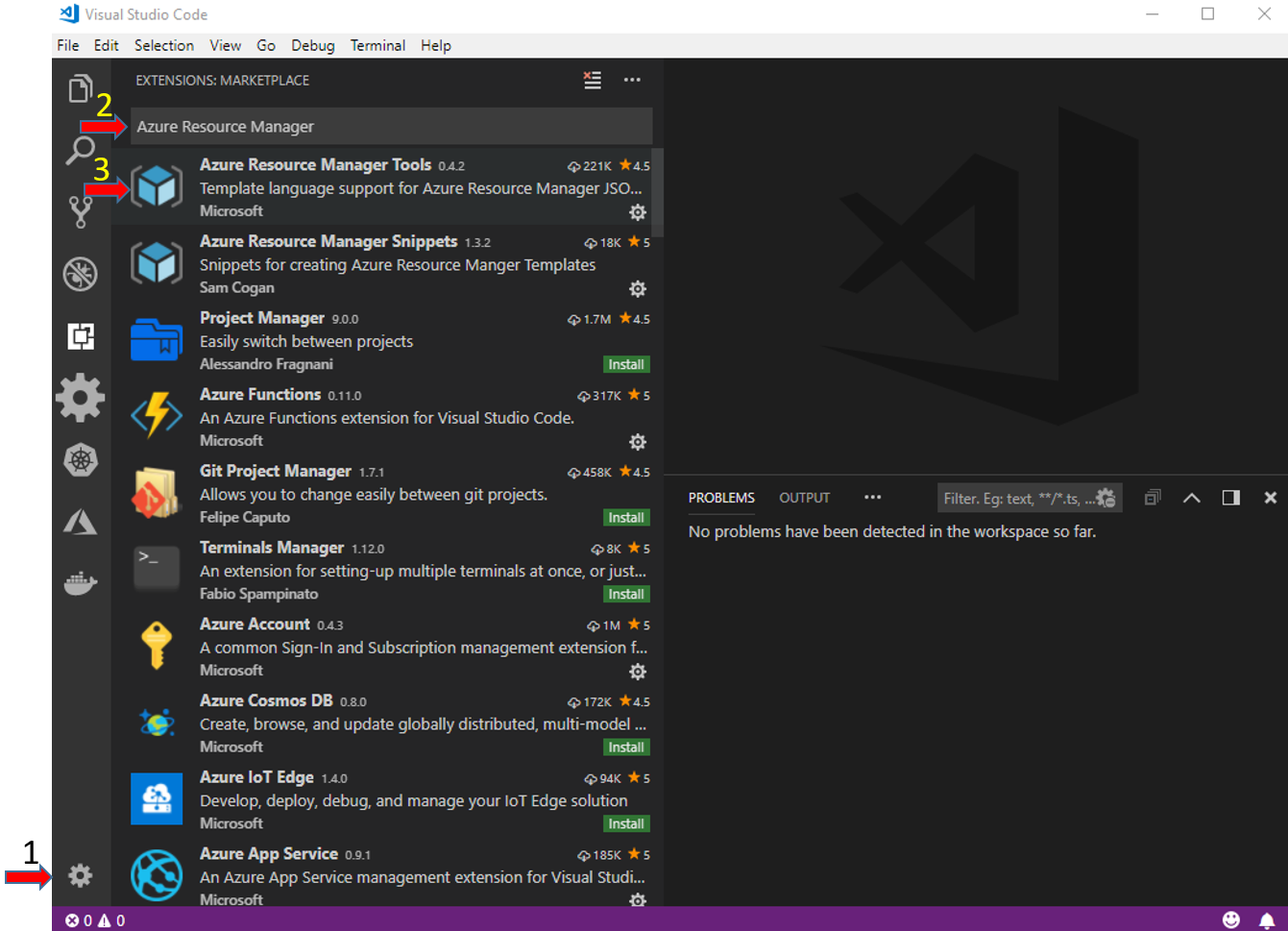Manage gear for Azure Functions extension
Image resolution: width=1288 pixels, height=931 pixels.
click(x=638, y=442)
